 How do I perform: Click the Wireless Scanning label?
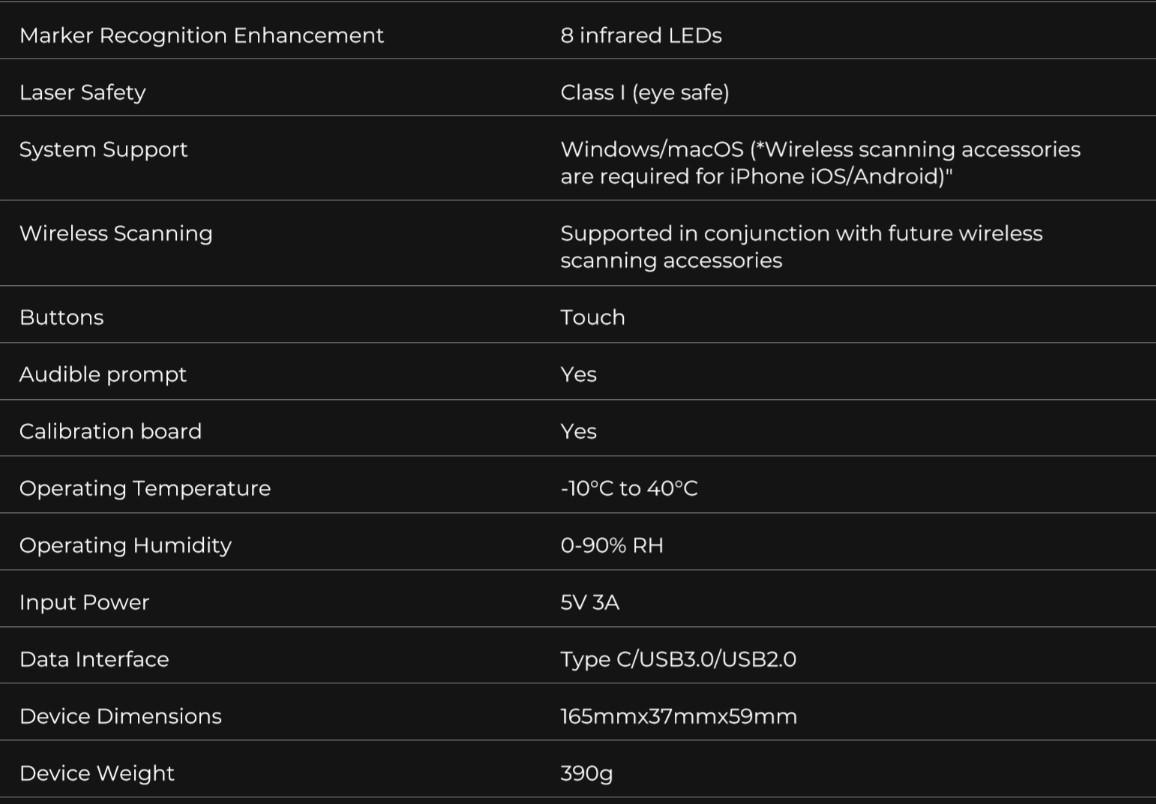pyautogui.click(x=116, y=234)
